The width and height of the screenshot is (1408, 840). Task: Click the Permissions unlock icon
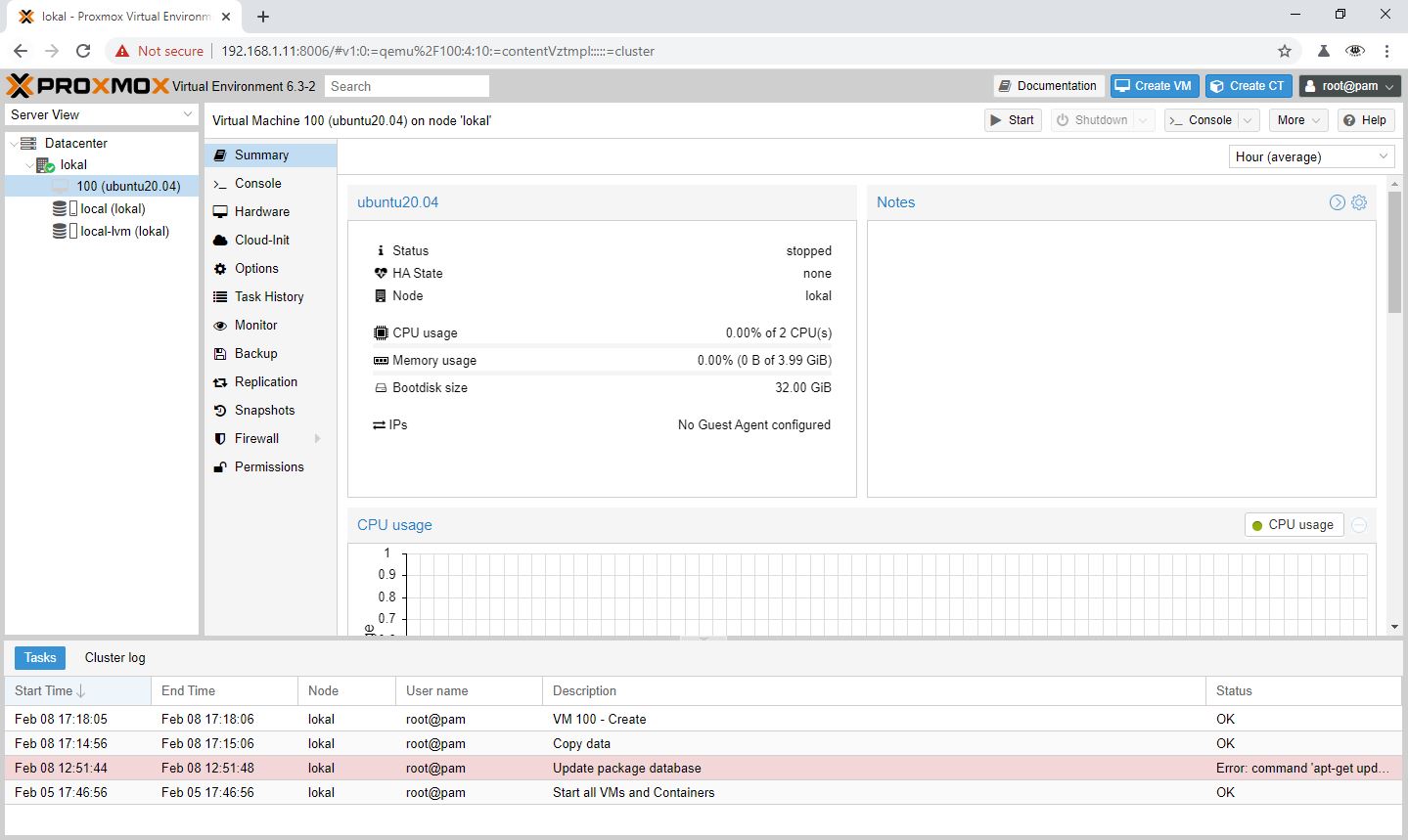(220, 467)
